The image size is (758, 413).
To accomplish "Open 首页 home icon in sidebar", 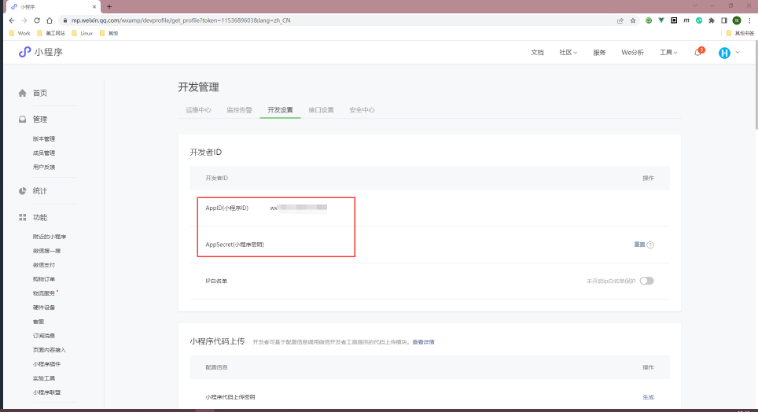I will [22, 93].
